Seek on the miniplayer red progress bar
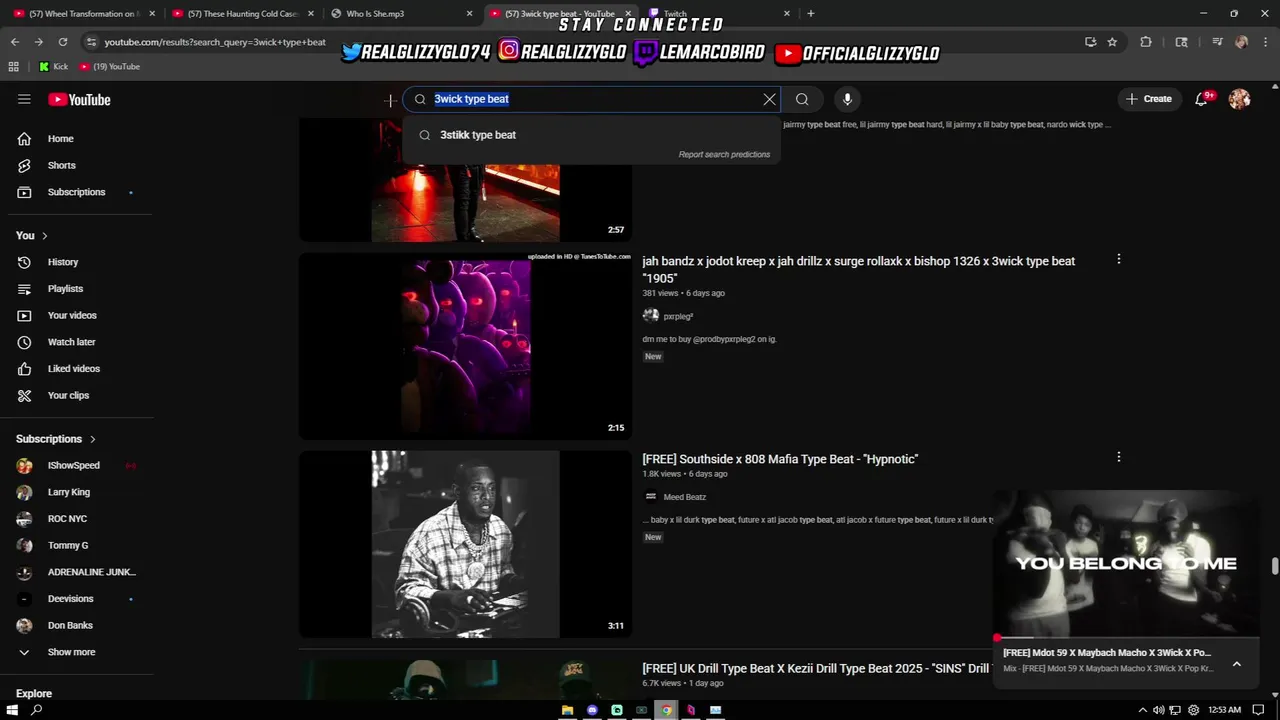The width and height of the screenshot is (1280, 720). tap(1126, 637)
